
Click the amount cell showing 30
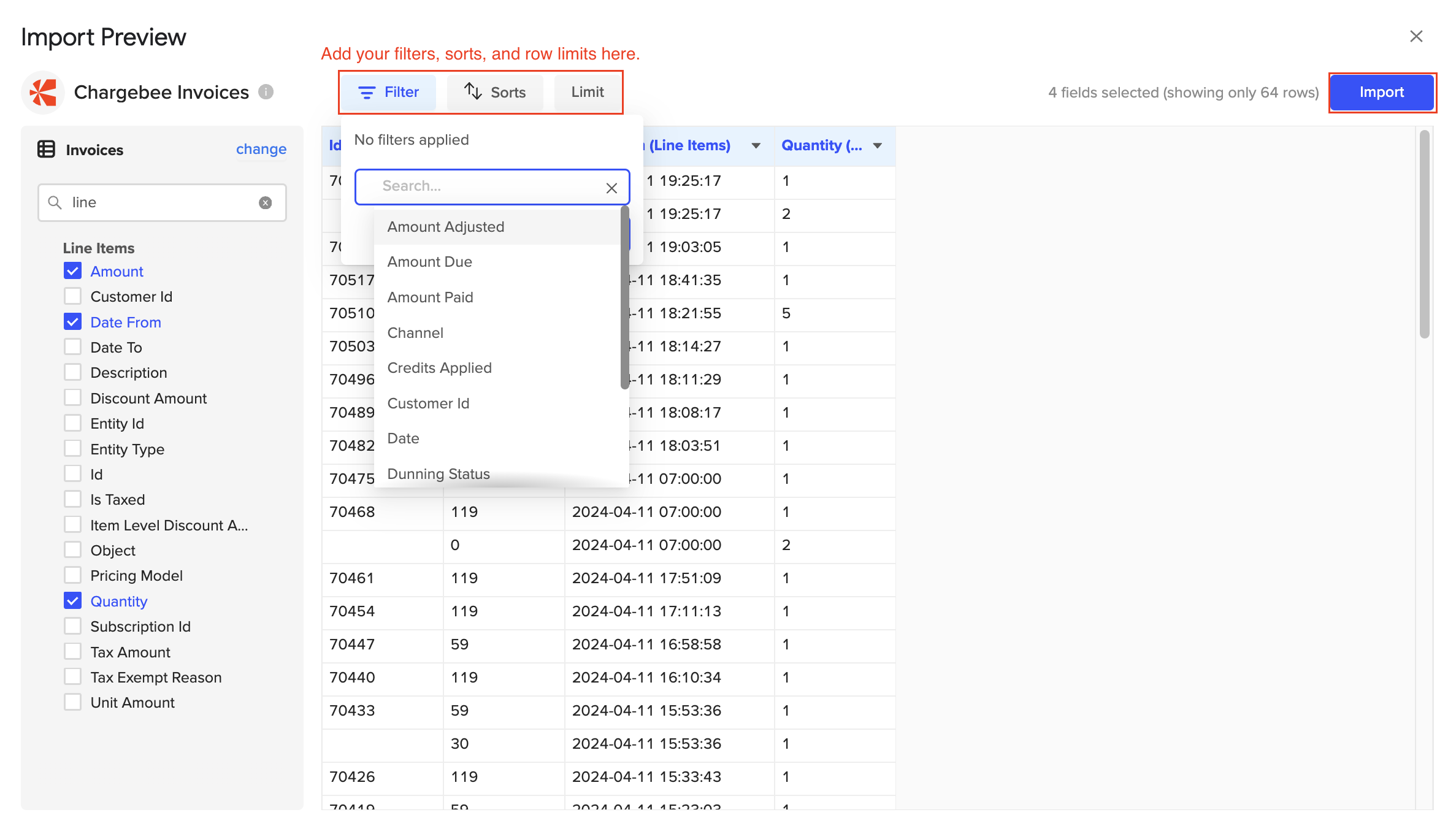504,744
